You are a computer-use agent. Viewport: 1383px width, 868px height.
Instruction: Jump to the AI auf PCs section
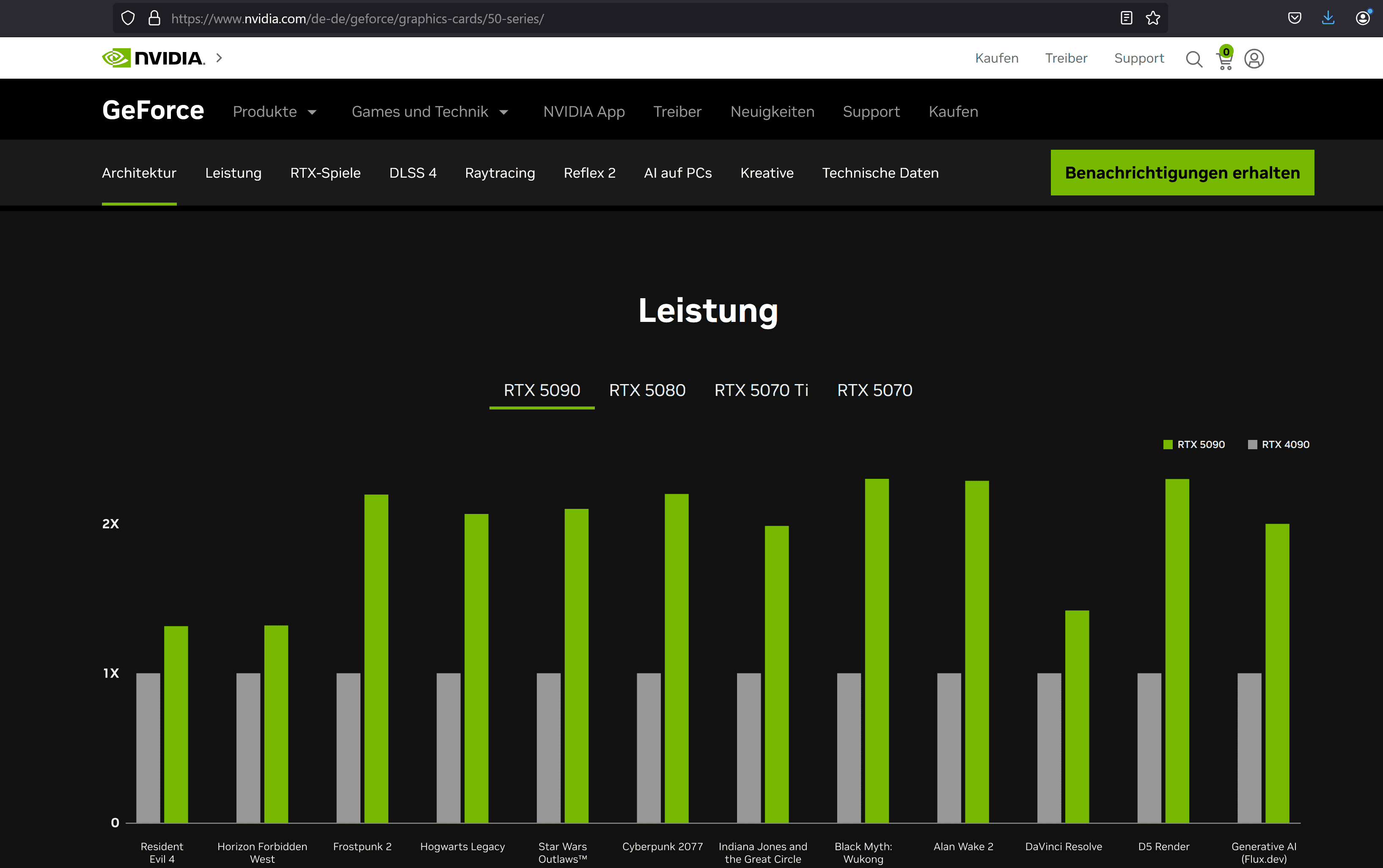pyautogui.click(x=677, y=173)
